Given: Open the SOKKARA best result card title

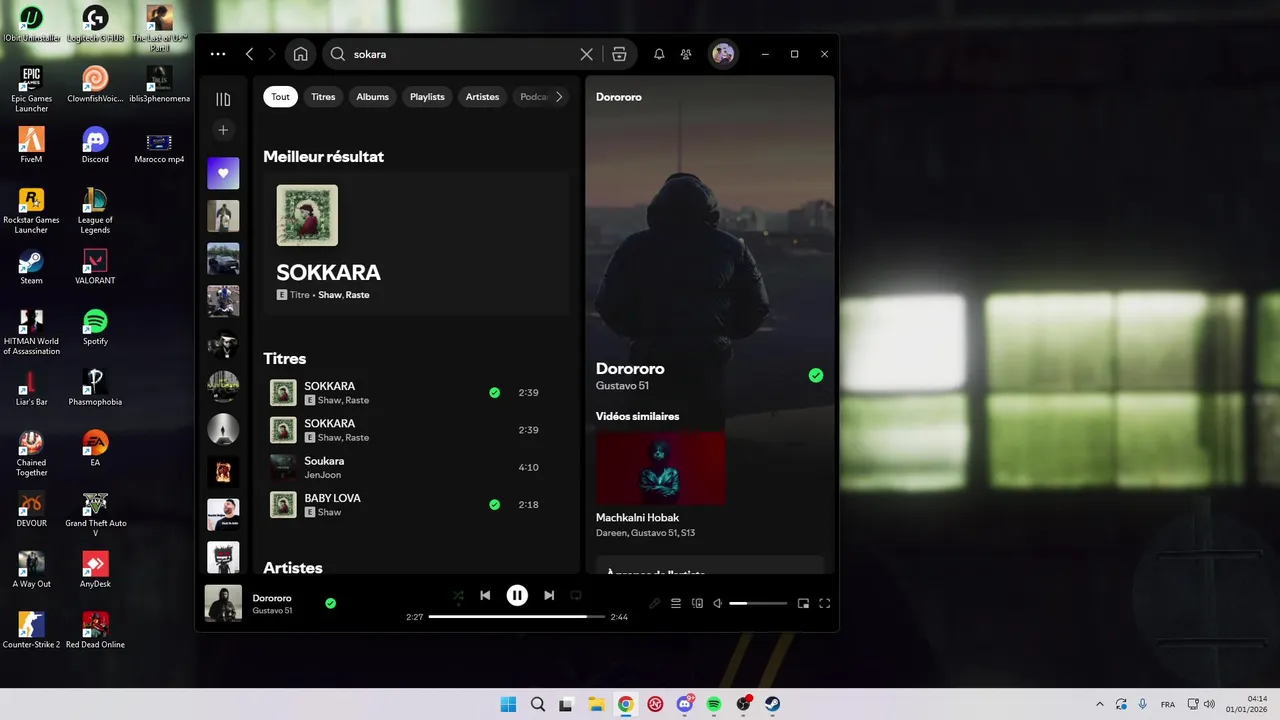Looking at the screenshot, I should (x=329, y=273).
